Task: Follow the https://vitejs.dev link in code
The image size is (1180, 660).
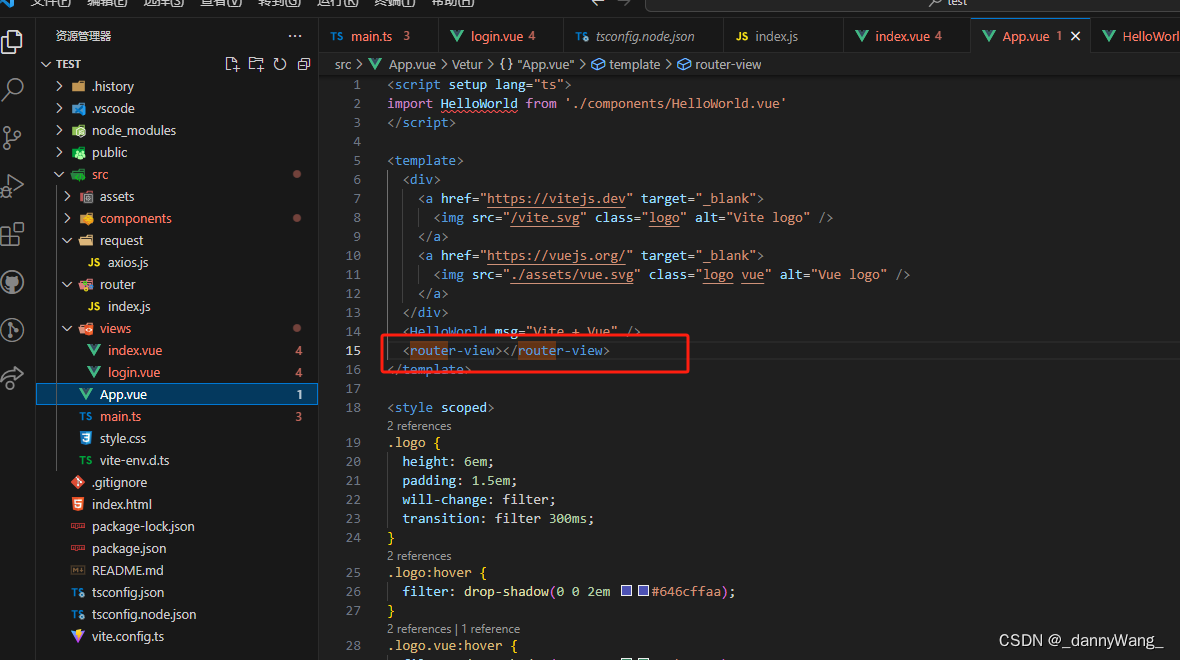Action: [x=556, y=199]
